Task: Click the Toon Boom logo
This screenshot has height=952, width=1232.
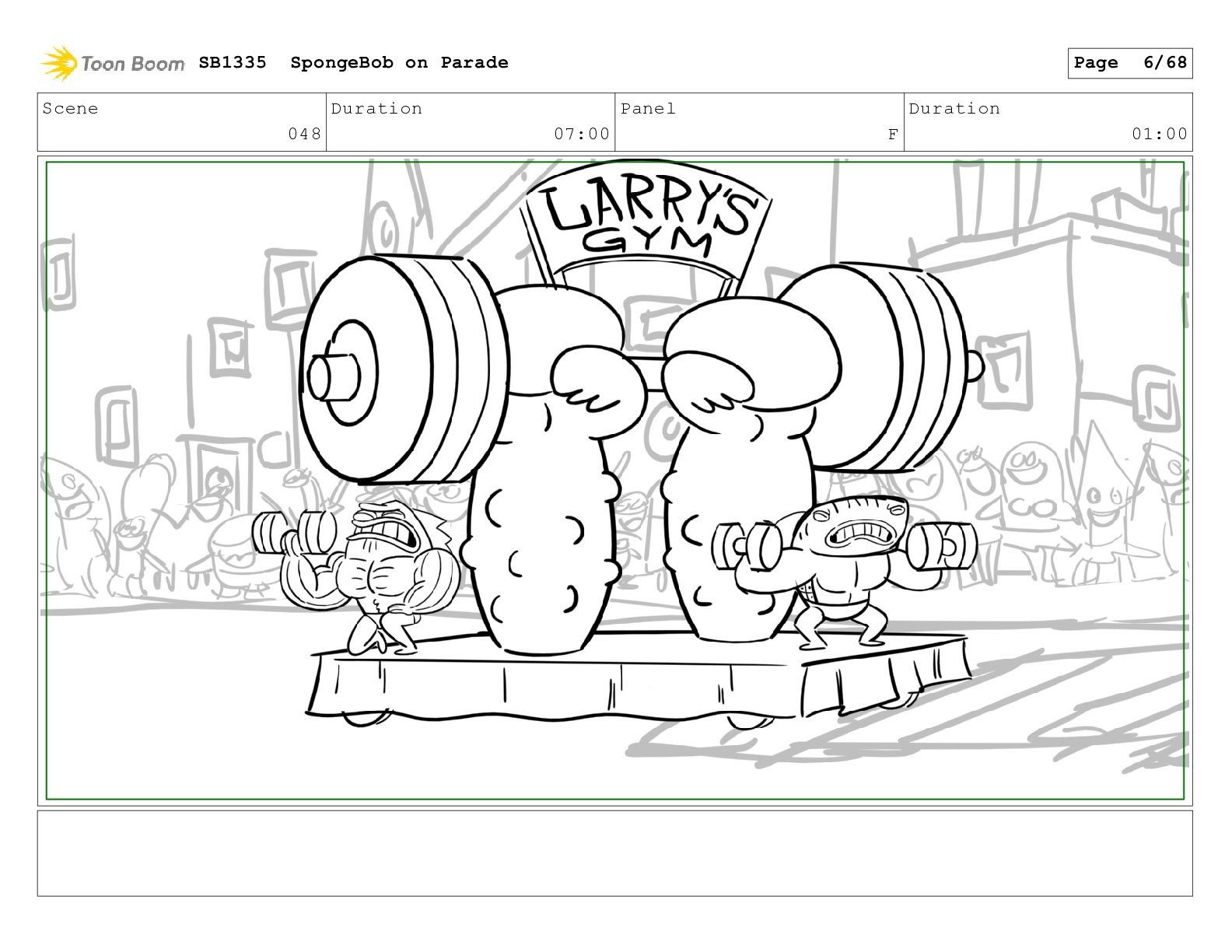Action: pyautogui.click(x=112, y=63)
